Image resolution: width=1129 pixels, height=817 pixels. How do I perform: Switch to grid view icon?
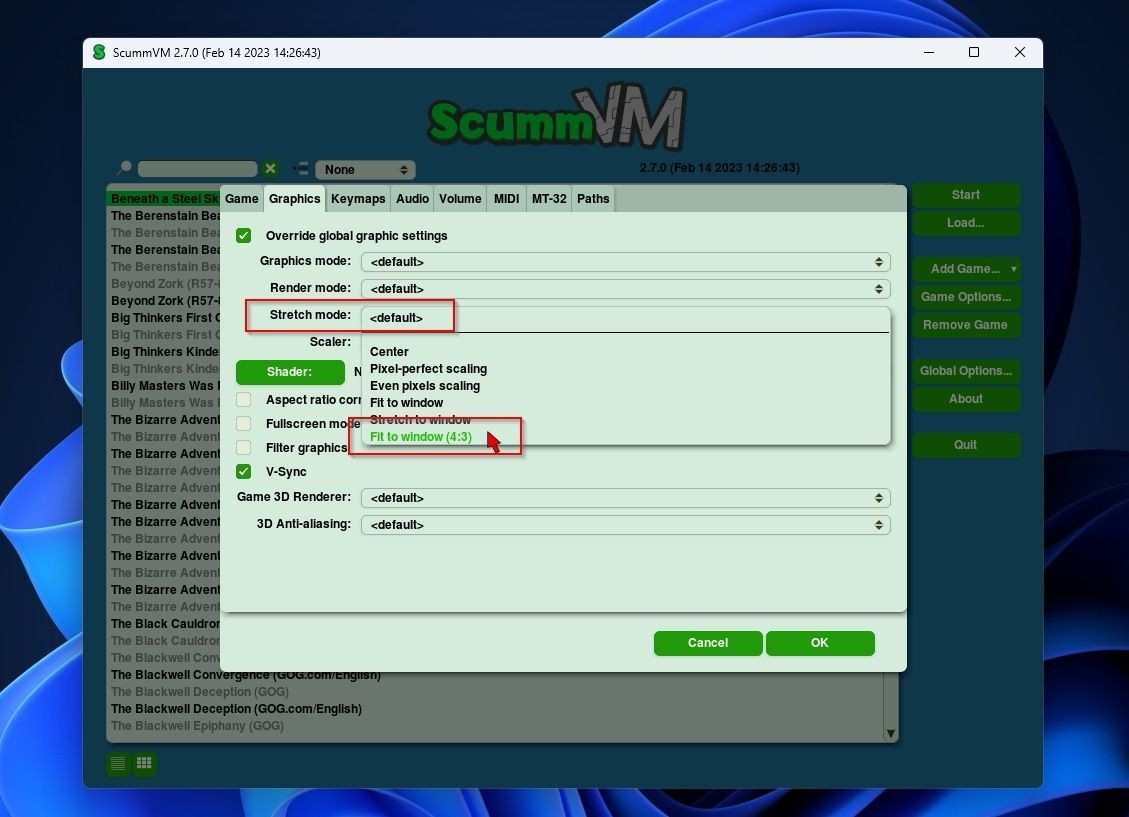tap(144, 763)
